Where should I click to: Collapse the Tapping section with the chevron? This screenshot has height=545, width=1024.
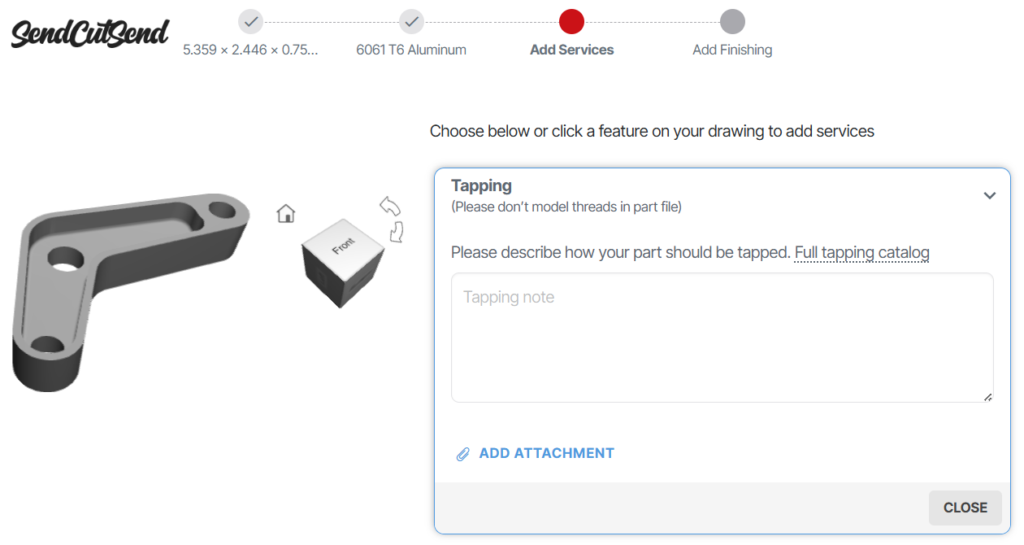pos(989,196)
